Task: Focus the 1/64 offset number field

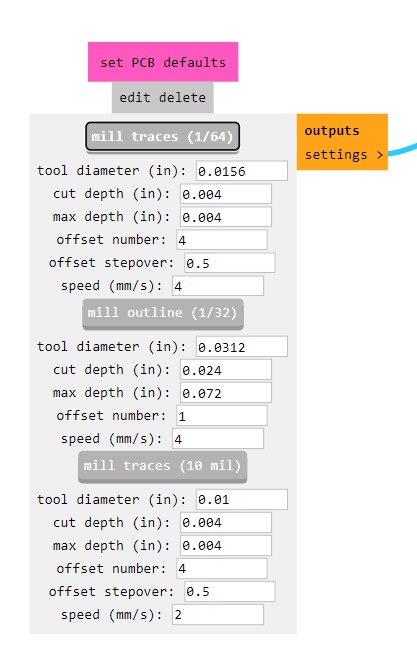Action: click(222, 240)
